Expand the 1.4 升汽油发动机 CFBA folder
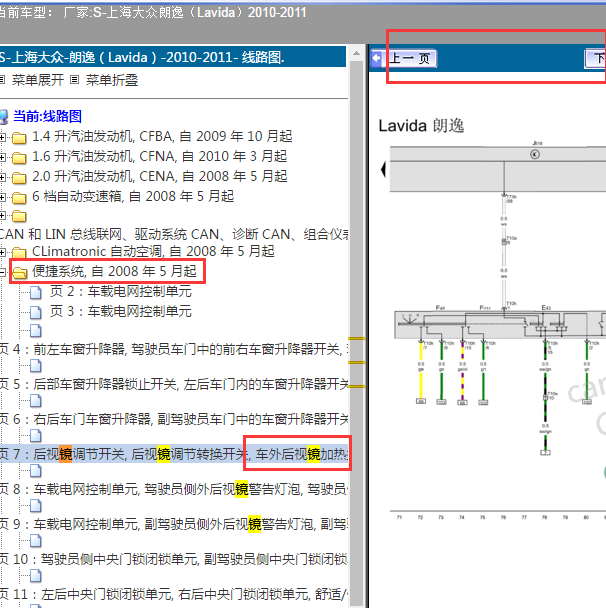Viewport: 606px width, 608px height. (x=2, y=137)
